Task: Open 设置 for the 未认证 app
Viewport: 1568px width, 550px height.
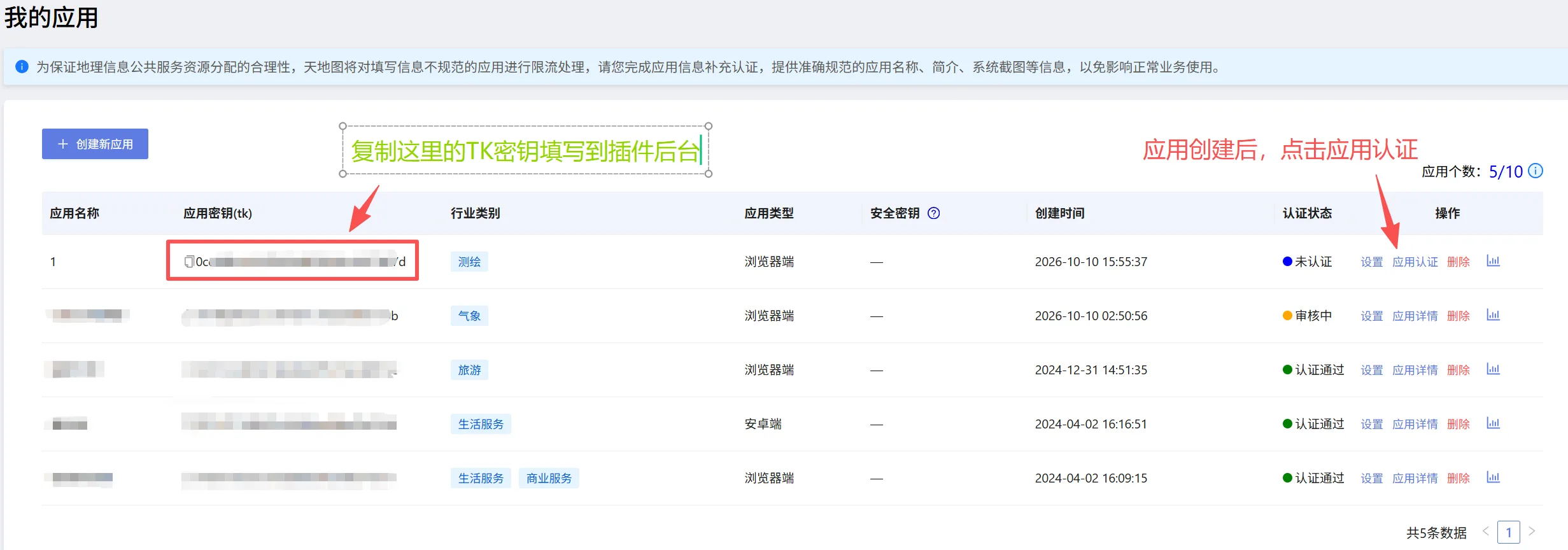Action: coord(1371,262)
